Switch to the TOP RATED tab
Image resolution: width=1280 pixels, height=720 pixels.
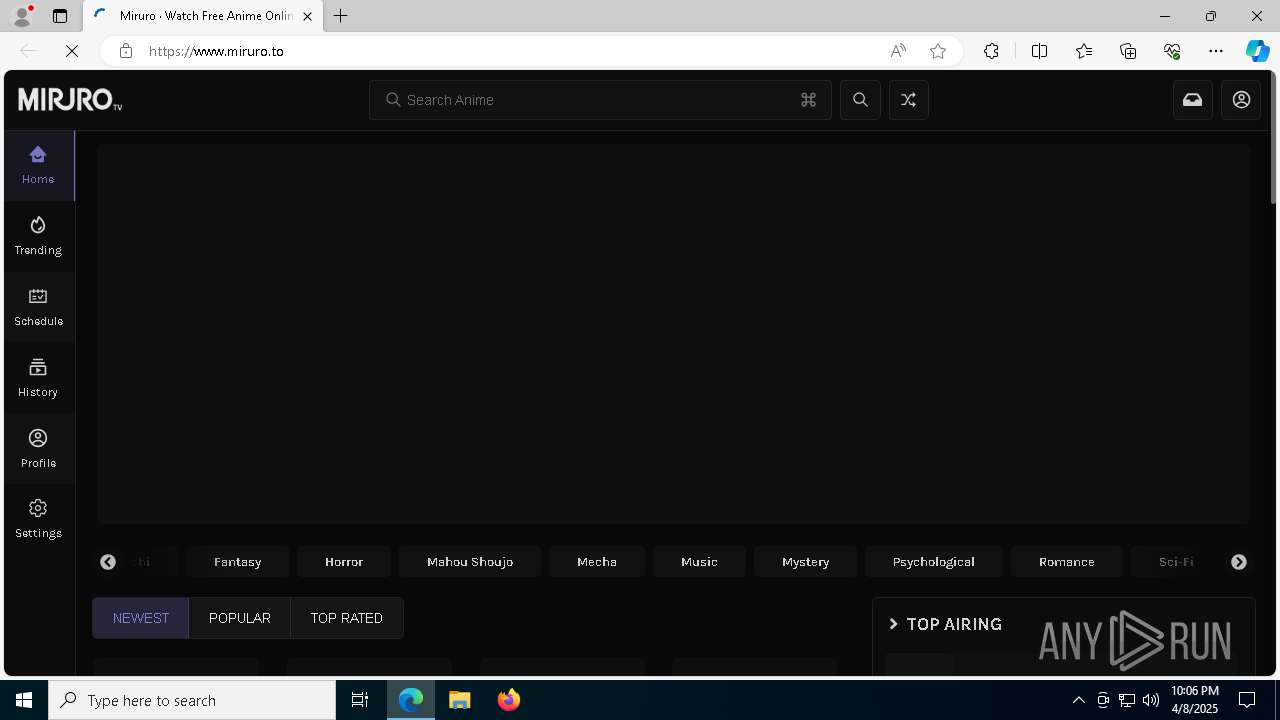346,618
